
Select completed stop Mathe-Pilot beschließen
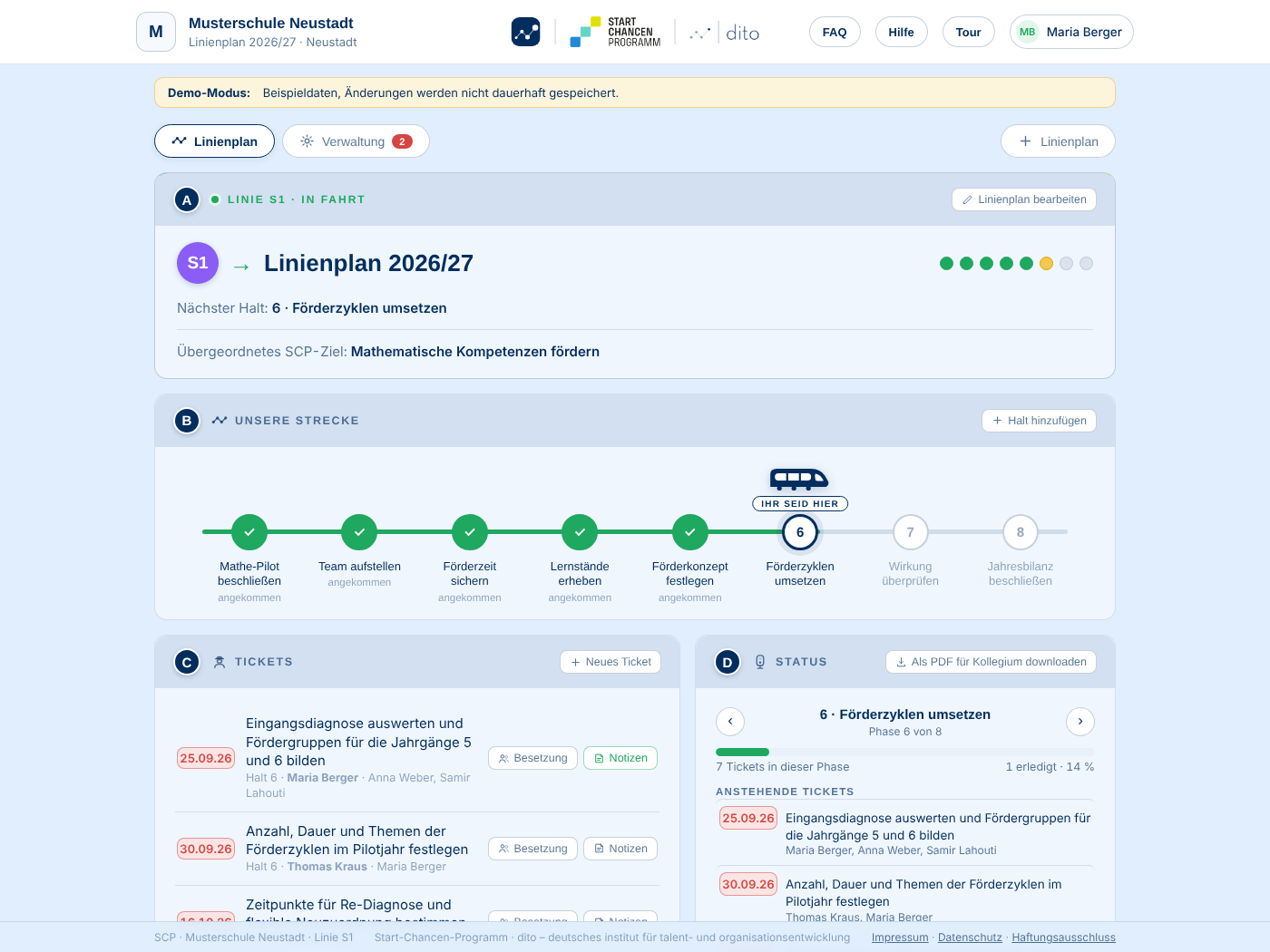249,532
